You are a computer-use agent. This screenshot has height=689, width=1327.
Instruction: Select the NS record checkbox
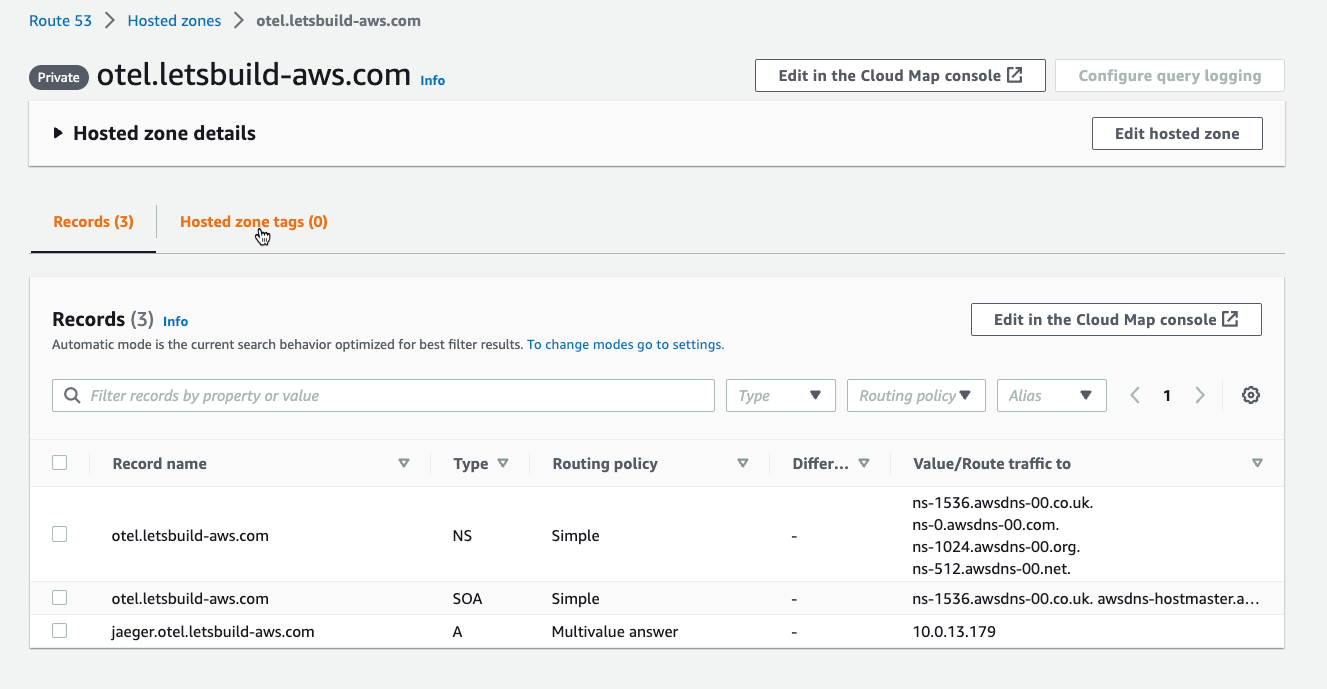(x=60, y=534)
